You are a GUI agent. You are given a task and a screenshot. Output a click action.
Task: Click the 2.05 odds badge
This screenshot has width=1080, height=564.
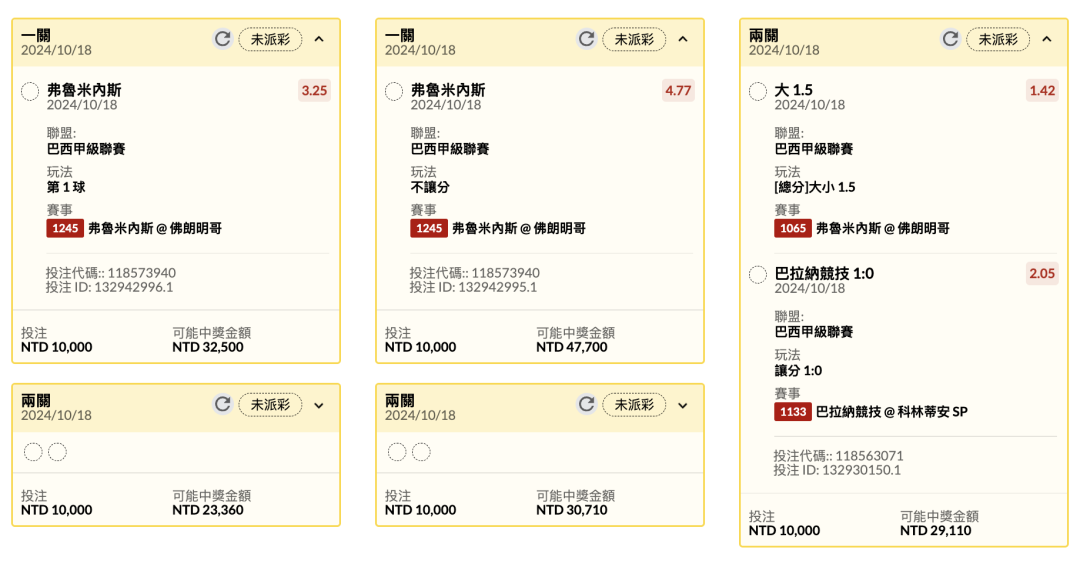[1042, 273]
